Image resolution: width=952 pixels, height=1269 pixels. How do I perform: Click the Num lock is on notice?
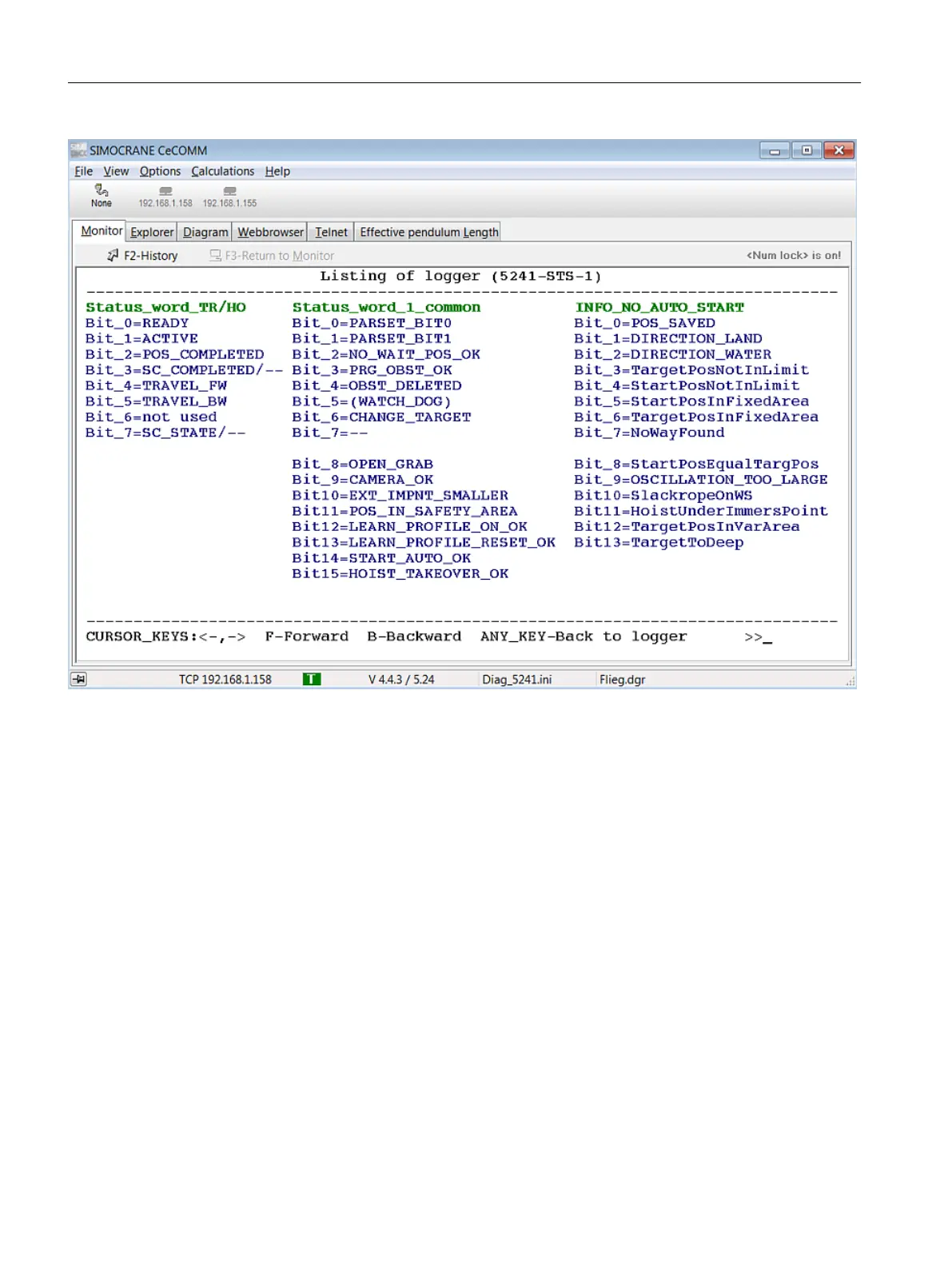794,256
